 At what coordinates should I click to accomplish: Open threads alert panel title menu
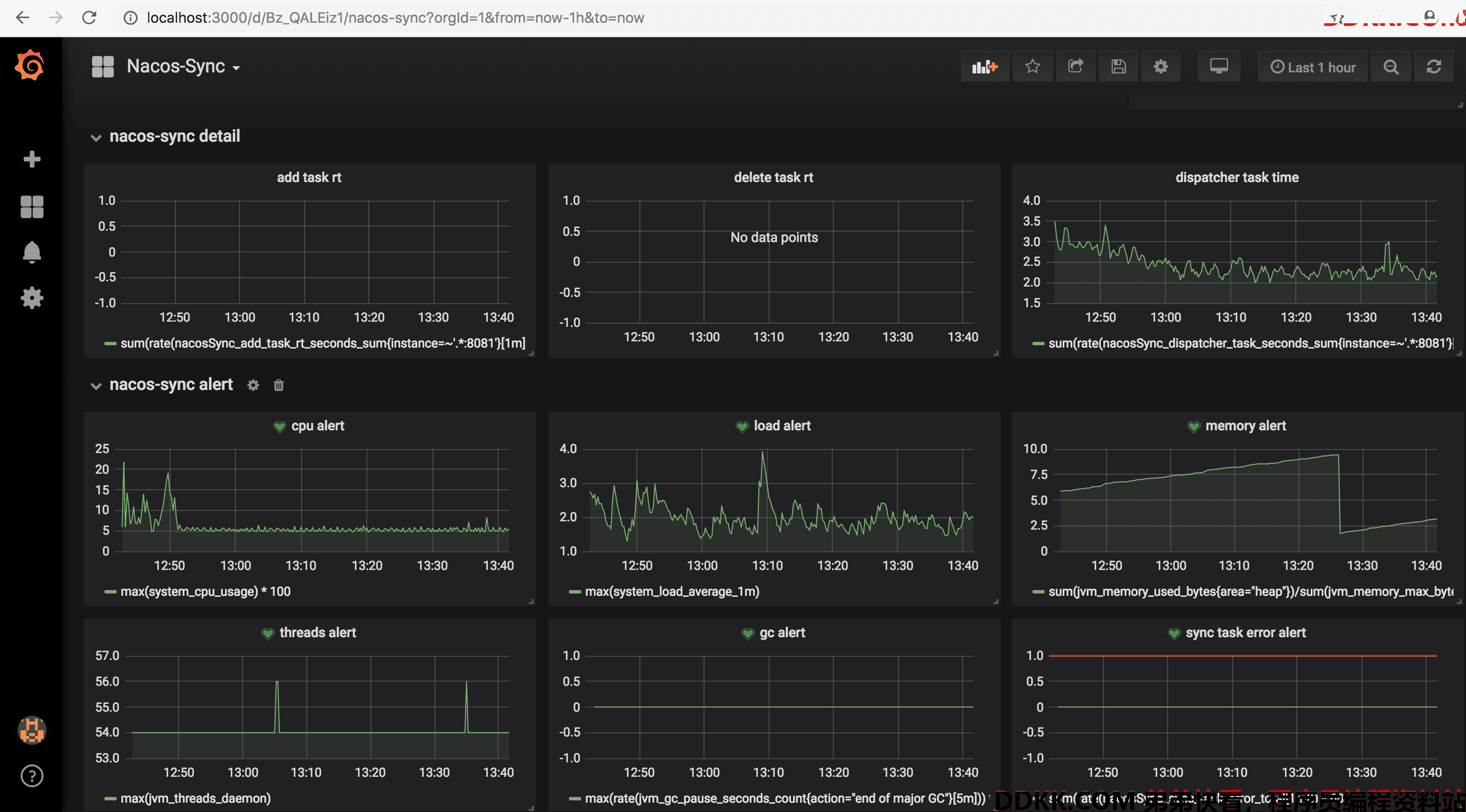[x=318, y=634]
